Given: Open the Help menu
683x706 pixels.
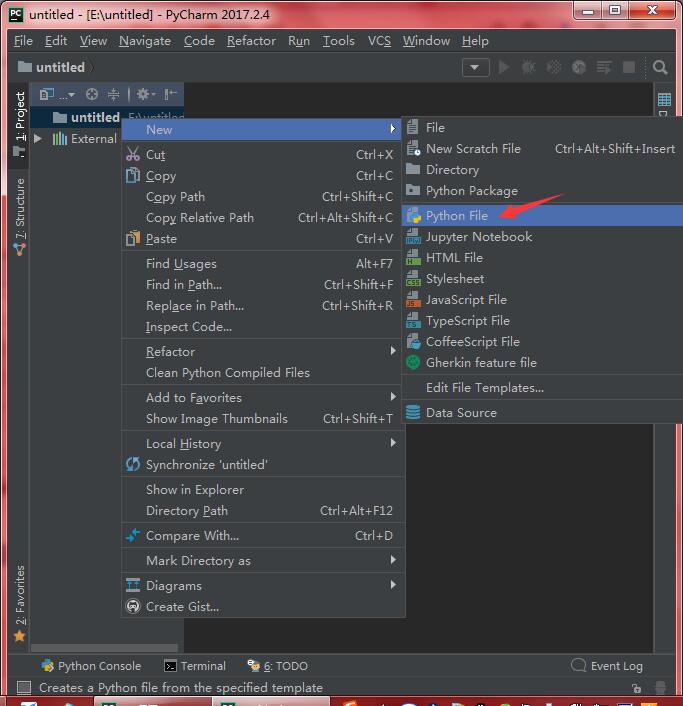Looking at the screenshot, I should pos(475,41).
